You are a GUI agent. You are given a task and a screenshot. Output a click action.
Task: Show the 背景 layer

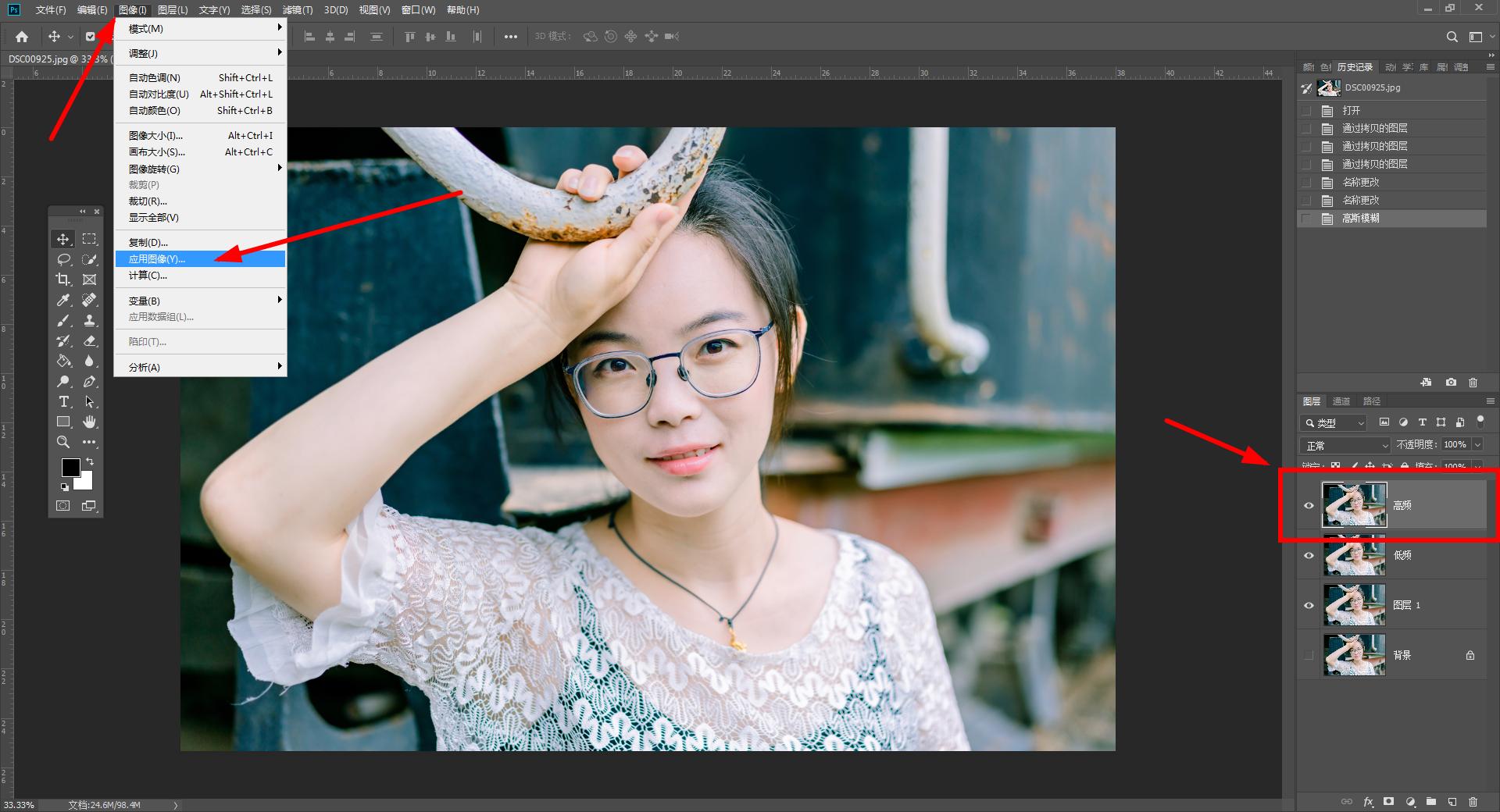click(x=1309, y=655)
